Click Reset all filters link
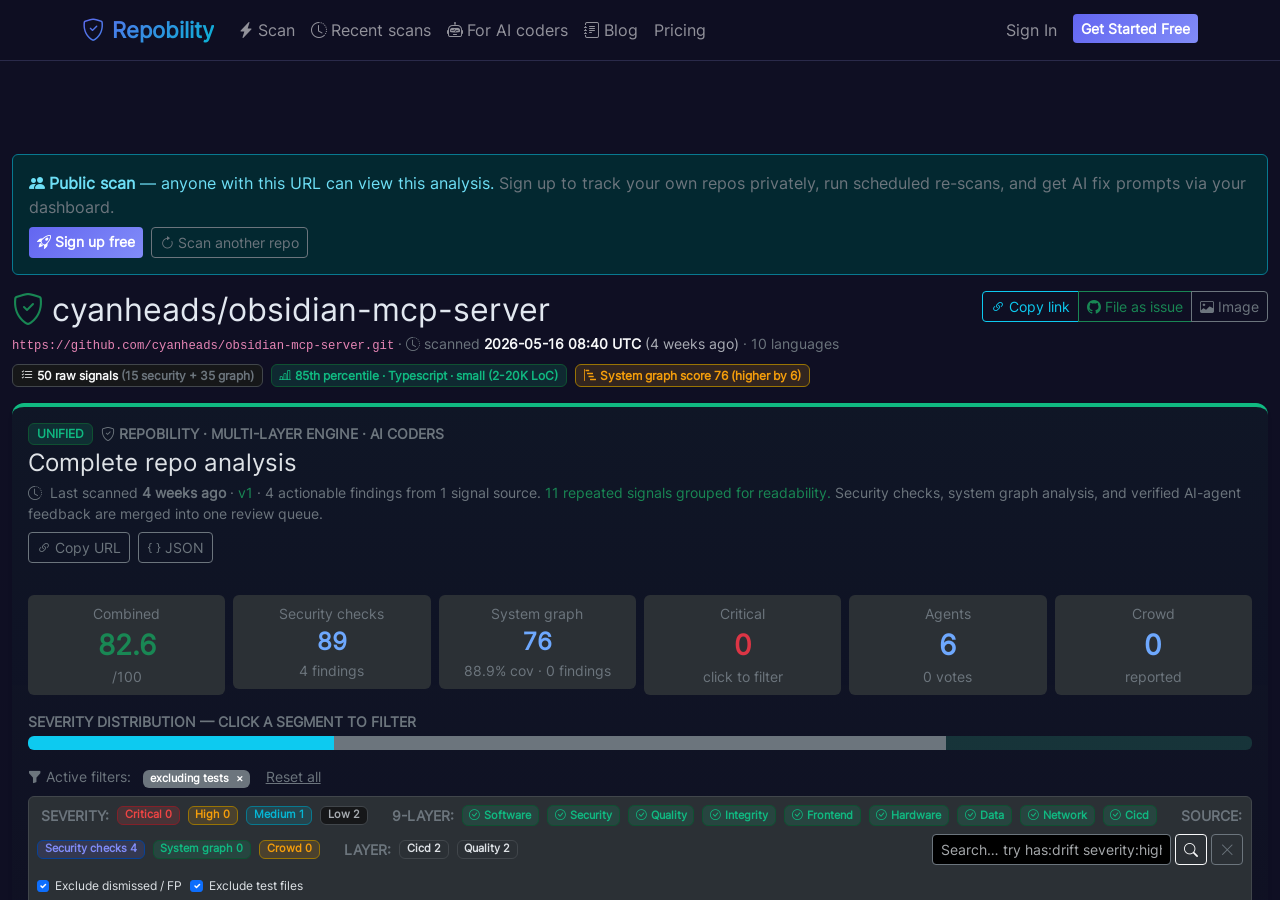The width and height of the screenshot is (1280, 900). coord(293,777)
